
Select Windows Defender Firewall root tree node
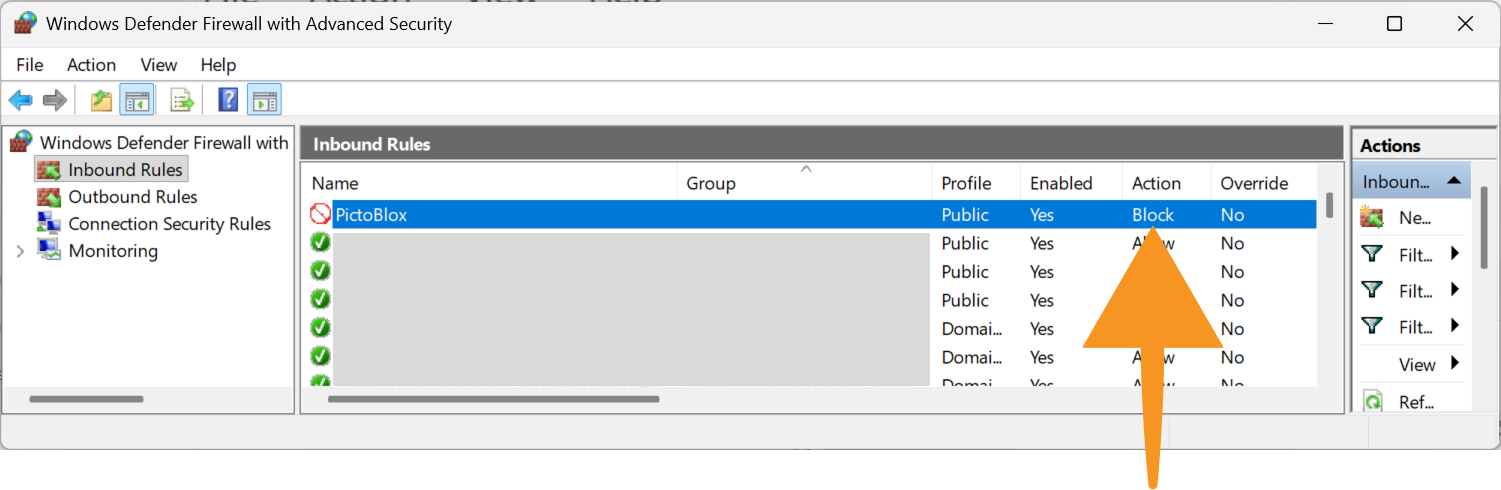pyautogui.click(x=164, y=143)
